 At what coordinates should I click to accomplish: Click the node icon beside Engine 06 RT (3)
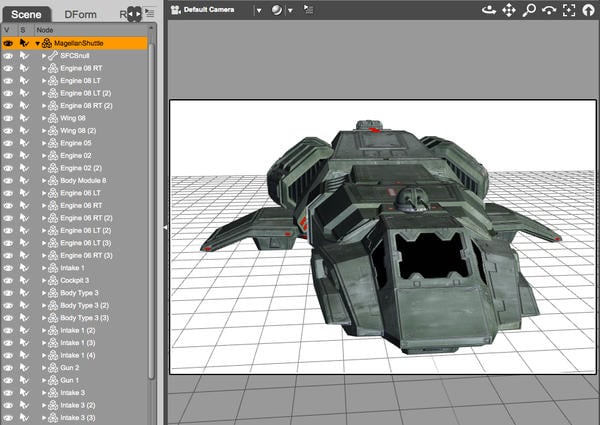click(53, 256)
